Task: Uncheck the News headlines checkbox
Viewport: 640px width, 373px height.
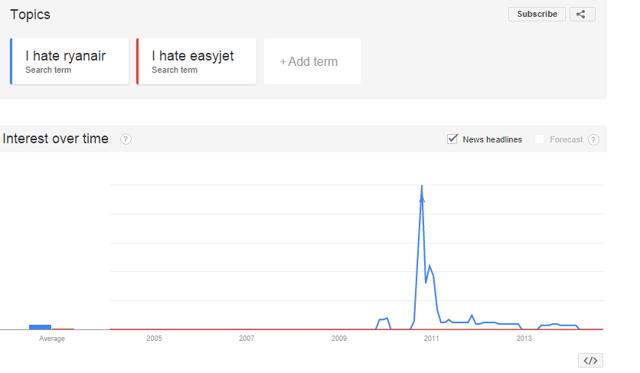Action: click(x=452, y=139)
